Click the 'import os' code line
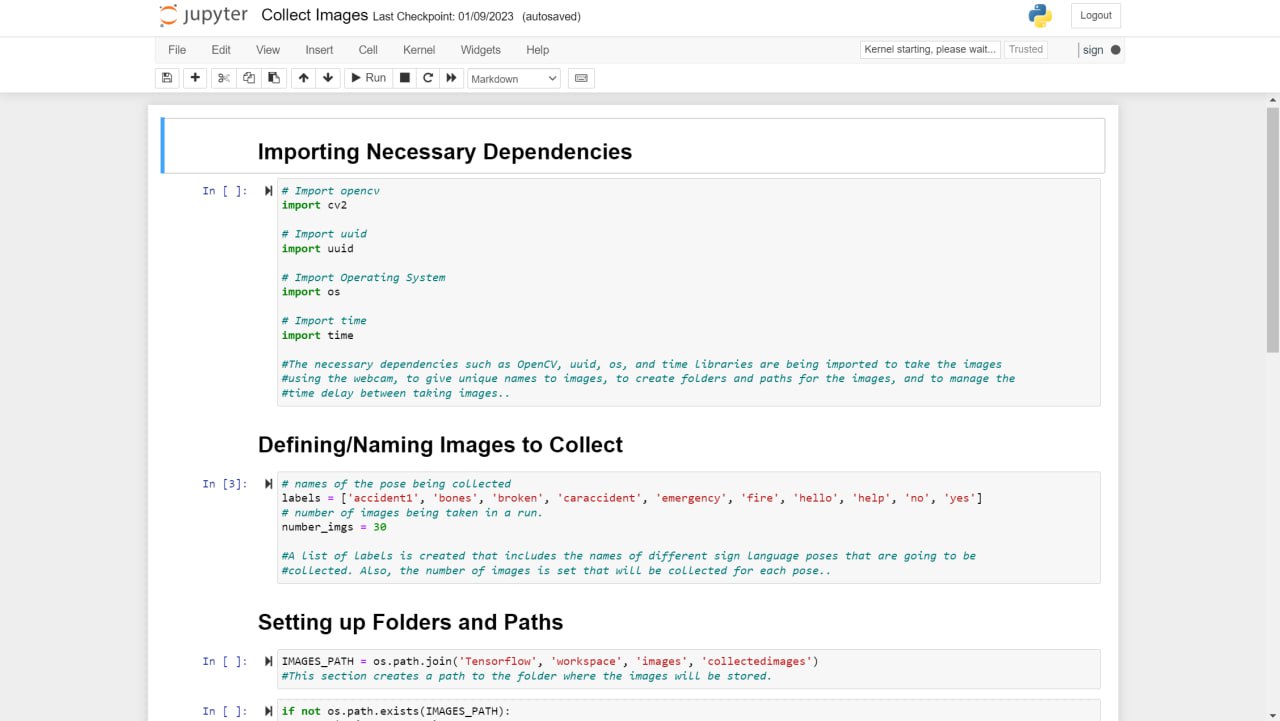The width and height of the screenshot is (1280, 721). coord(311,292)
